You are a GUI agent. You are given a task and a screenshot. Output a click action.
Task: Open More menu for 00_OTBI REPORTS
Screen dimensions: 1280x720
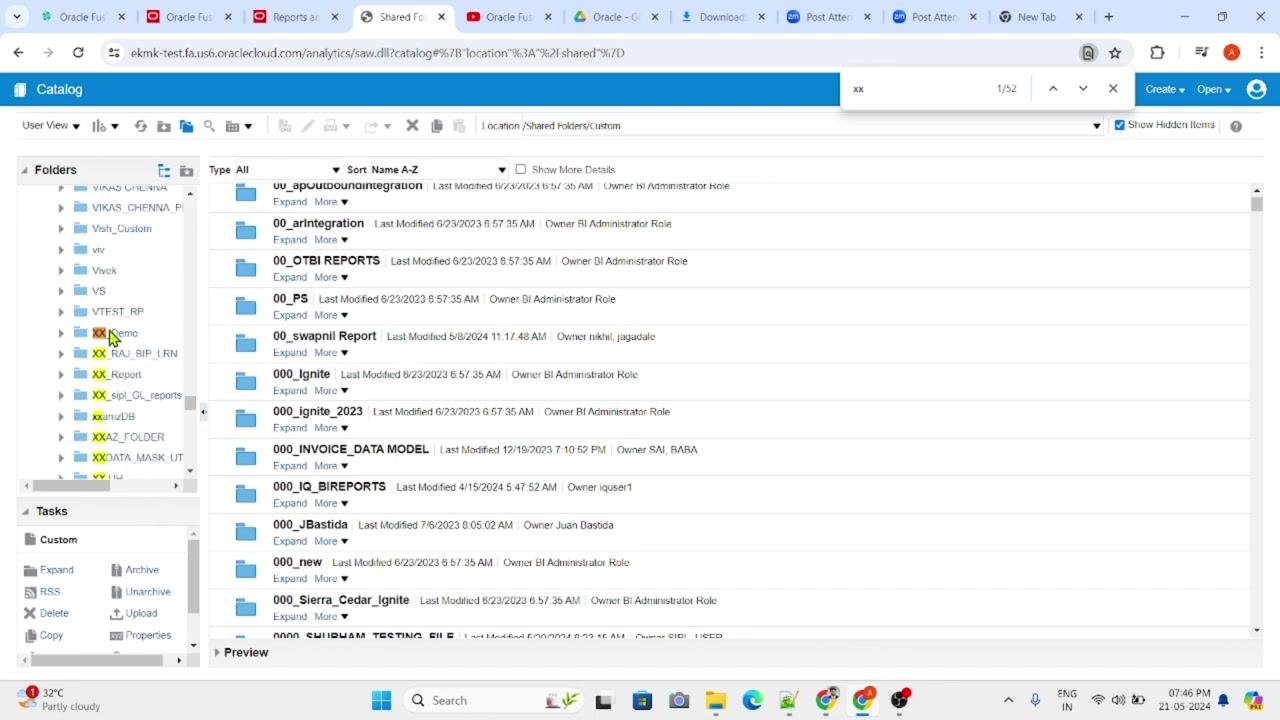(x=331, y=277)
